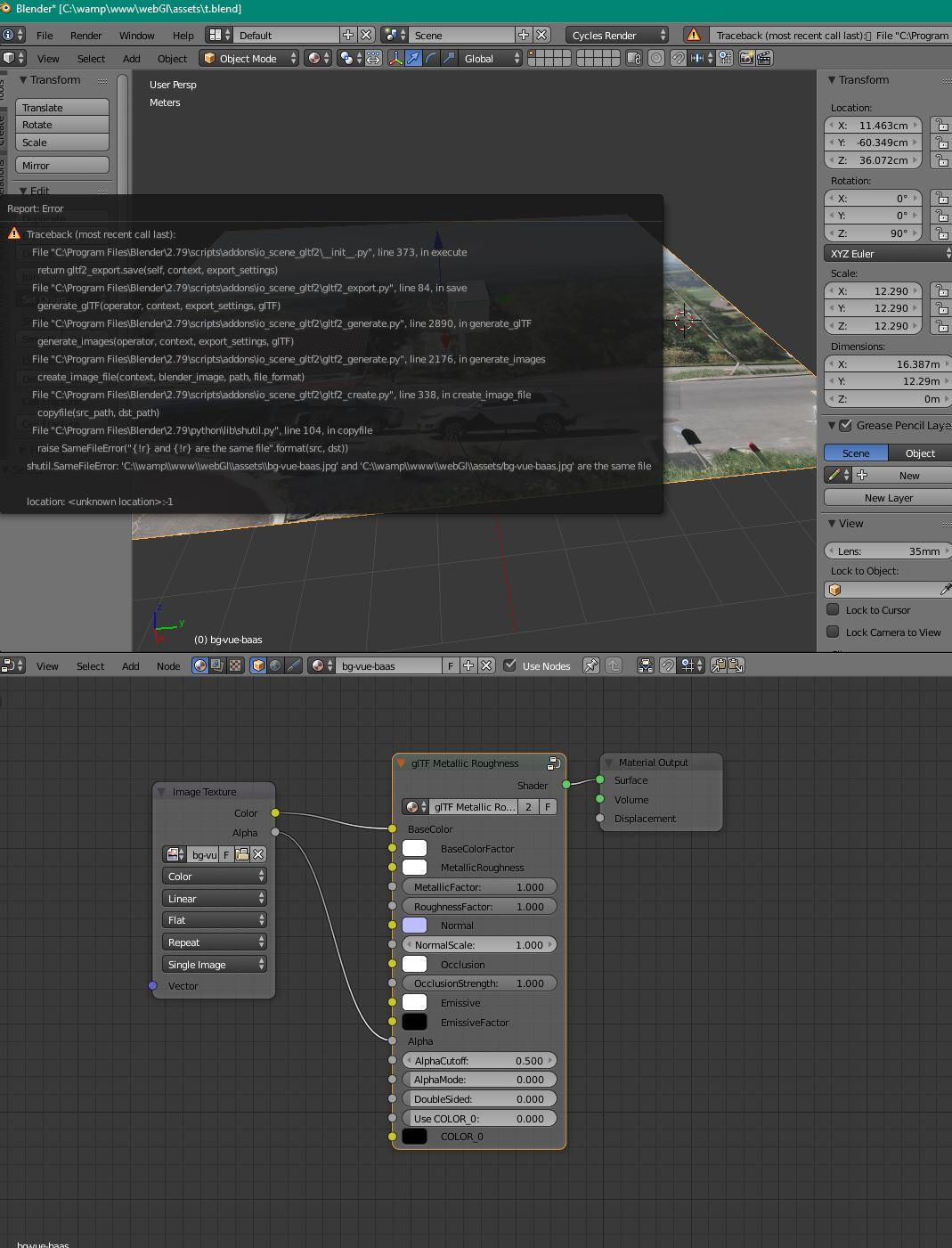Open the File menu
Viewport: 952px width, 1248px height.
point(45,35)
